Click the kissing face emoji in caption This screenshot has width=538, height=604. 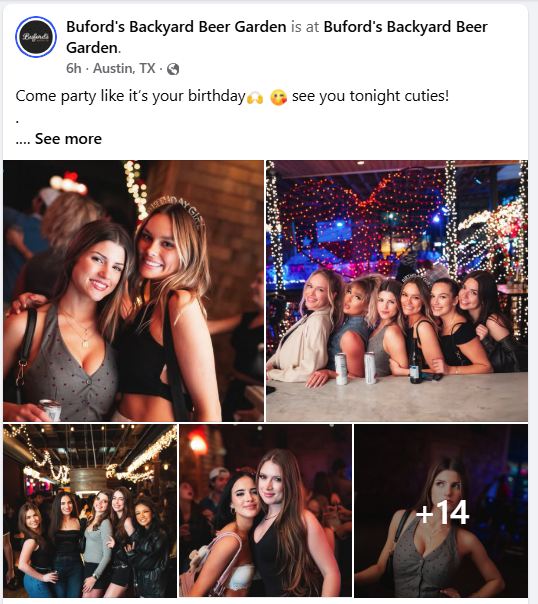(x=278, y=97)
